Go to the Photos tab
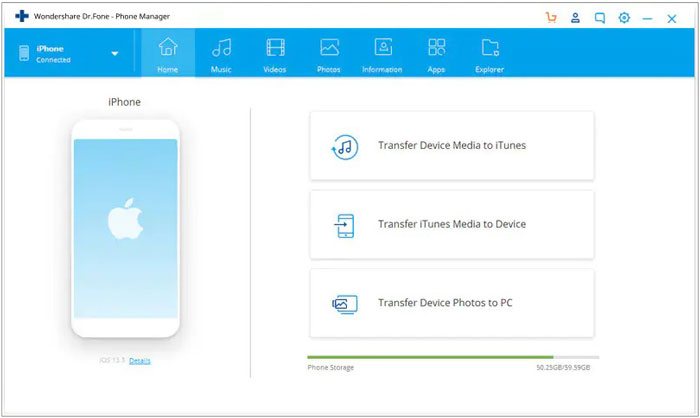The height and width of the screenshot is (418, 700). (x=328, y=48)
